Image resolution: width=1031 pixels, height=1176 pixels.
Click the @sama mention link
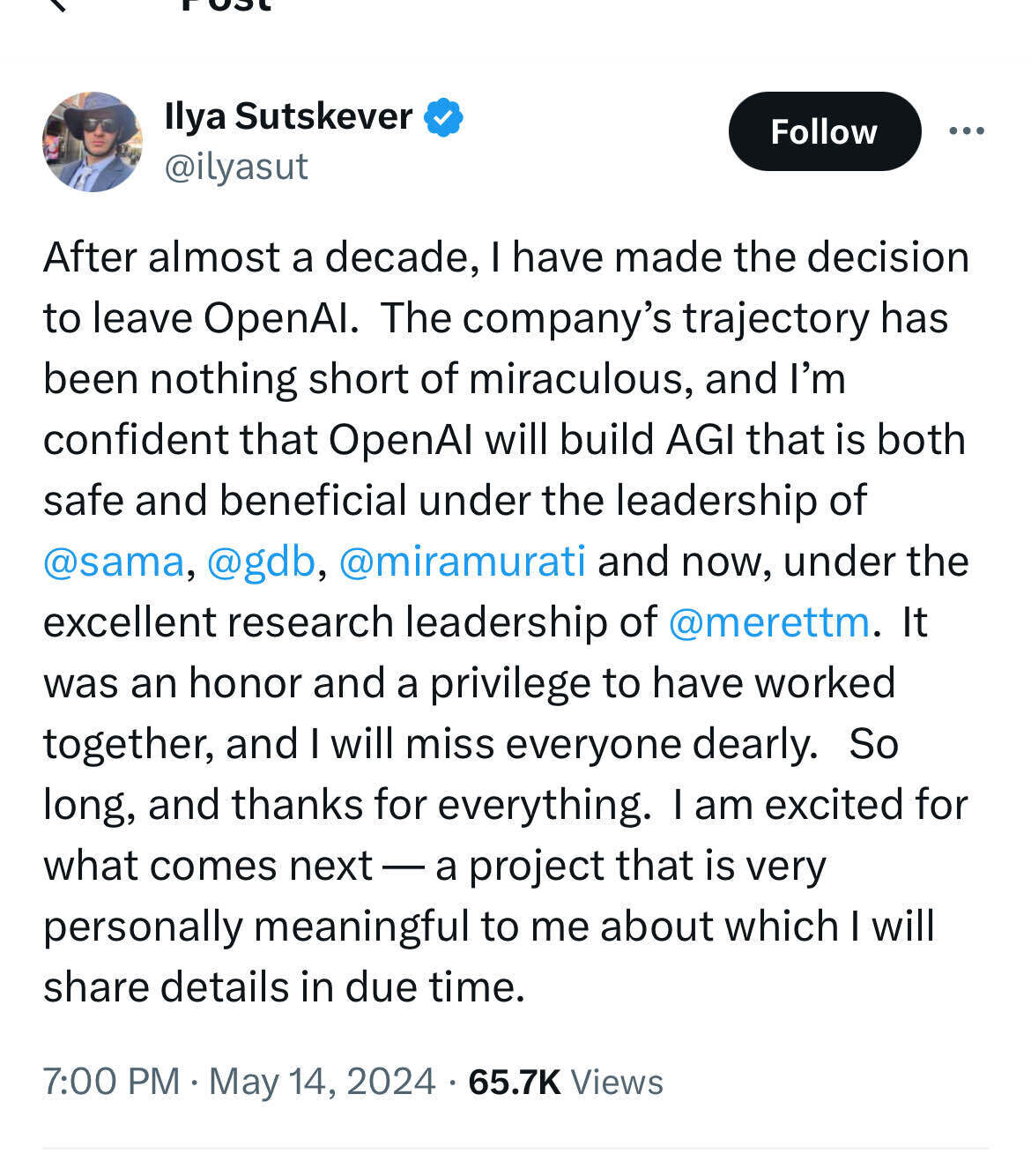click(110, 560)
